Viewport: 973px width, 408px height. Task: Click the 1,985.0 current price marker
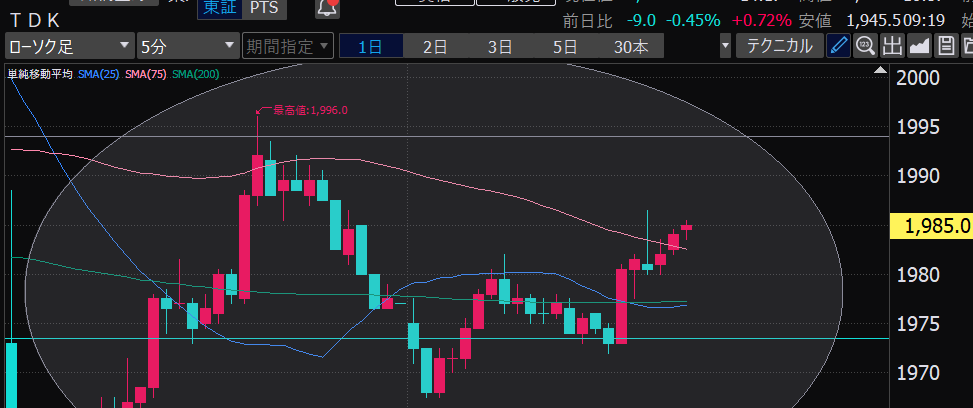(934, 226)
